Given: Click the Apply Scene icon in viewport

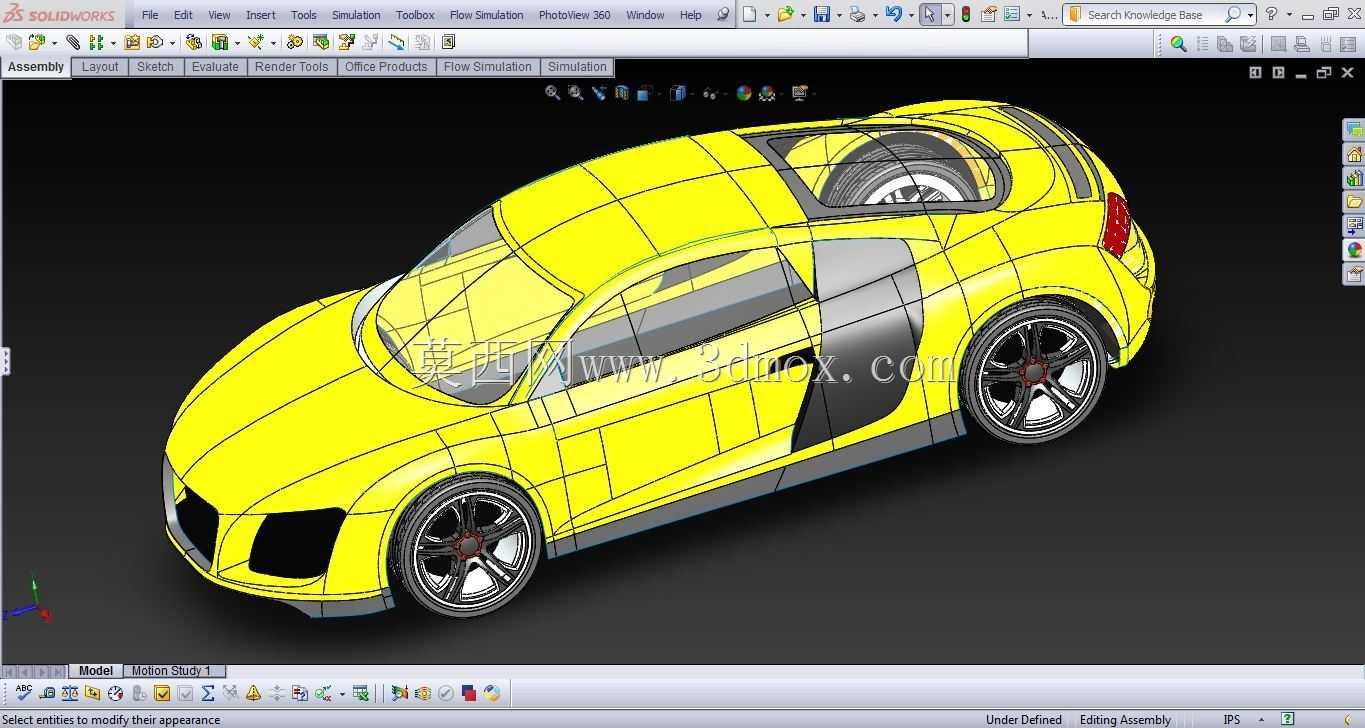Looking at the screenshot, I should (767, 92).
